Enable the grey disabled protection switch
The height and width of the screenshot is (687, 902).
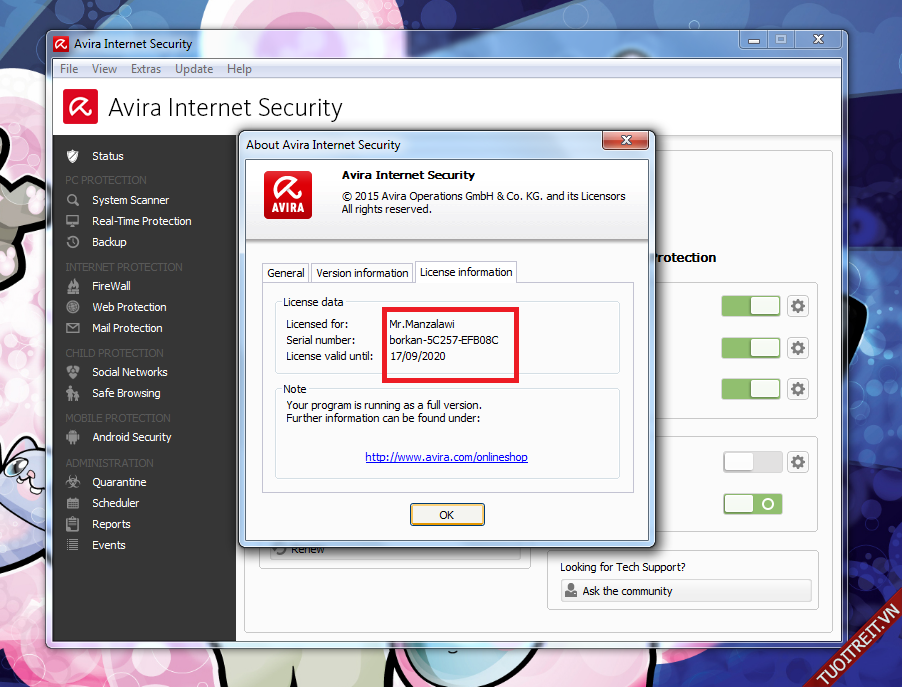point(752,461)
